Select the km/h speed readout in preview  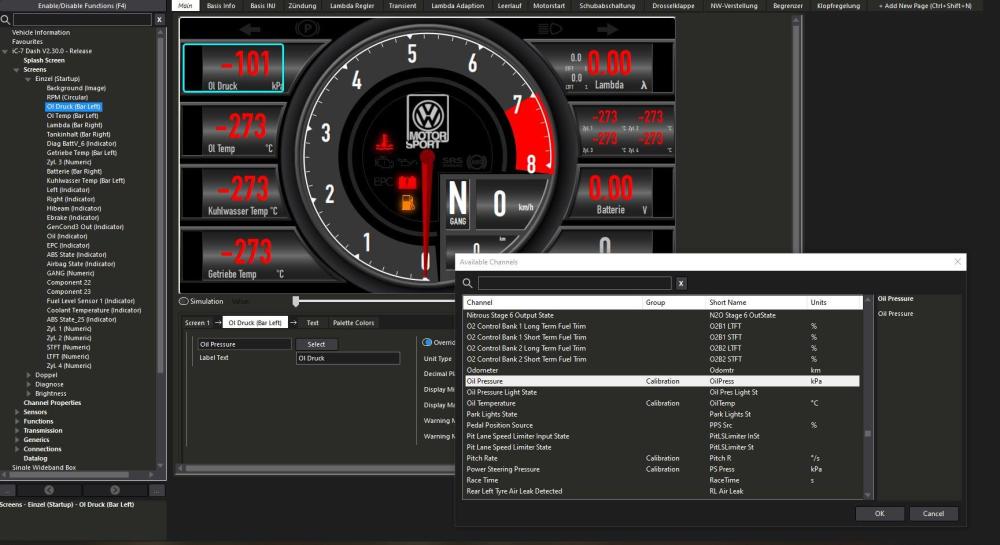pos(512,204)
